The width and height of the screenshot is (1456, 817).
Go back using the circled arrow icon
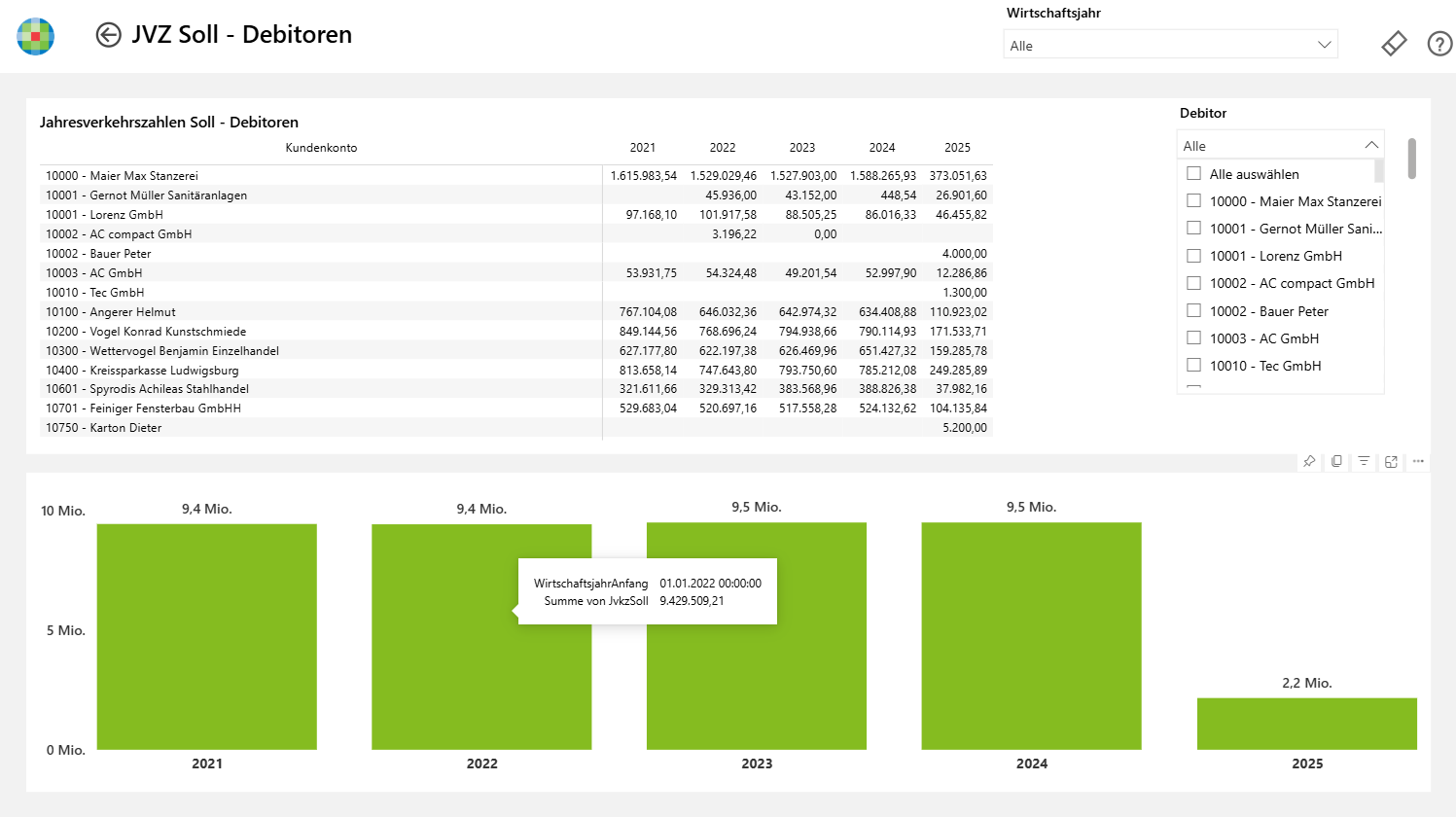(x=108, y=35)
